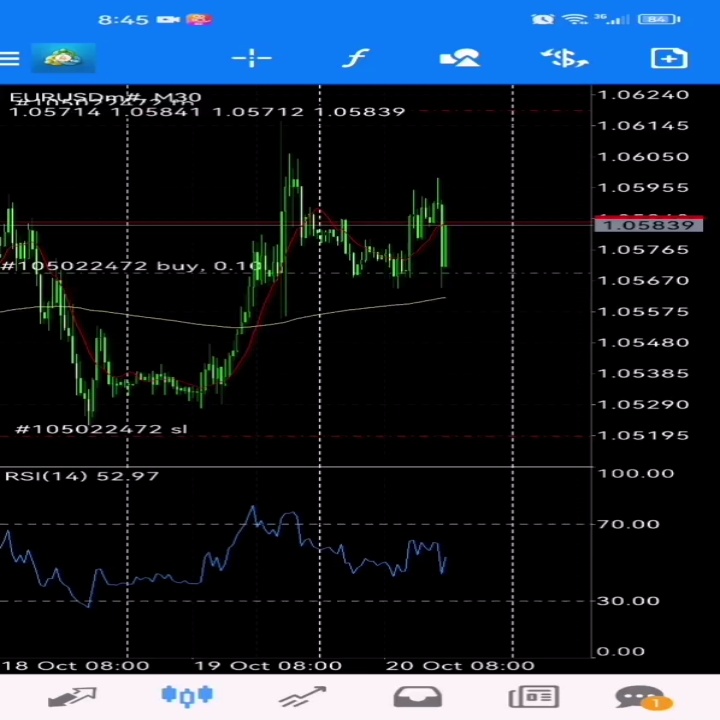Open the News tab newspaper icon
720x720 pixels.
tap(534, 697)
